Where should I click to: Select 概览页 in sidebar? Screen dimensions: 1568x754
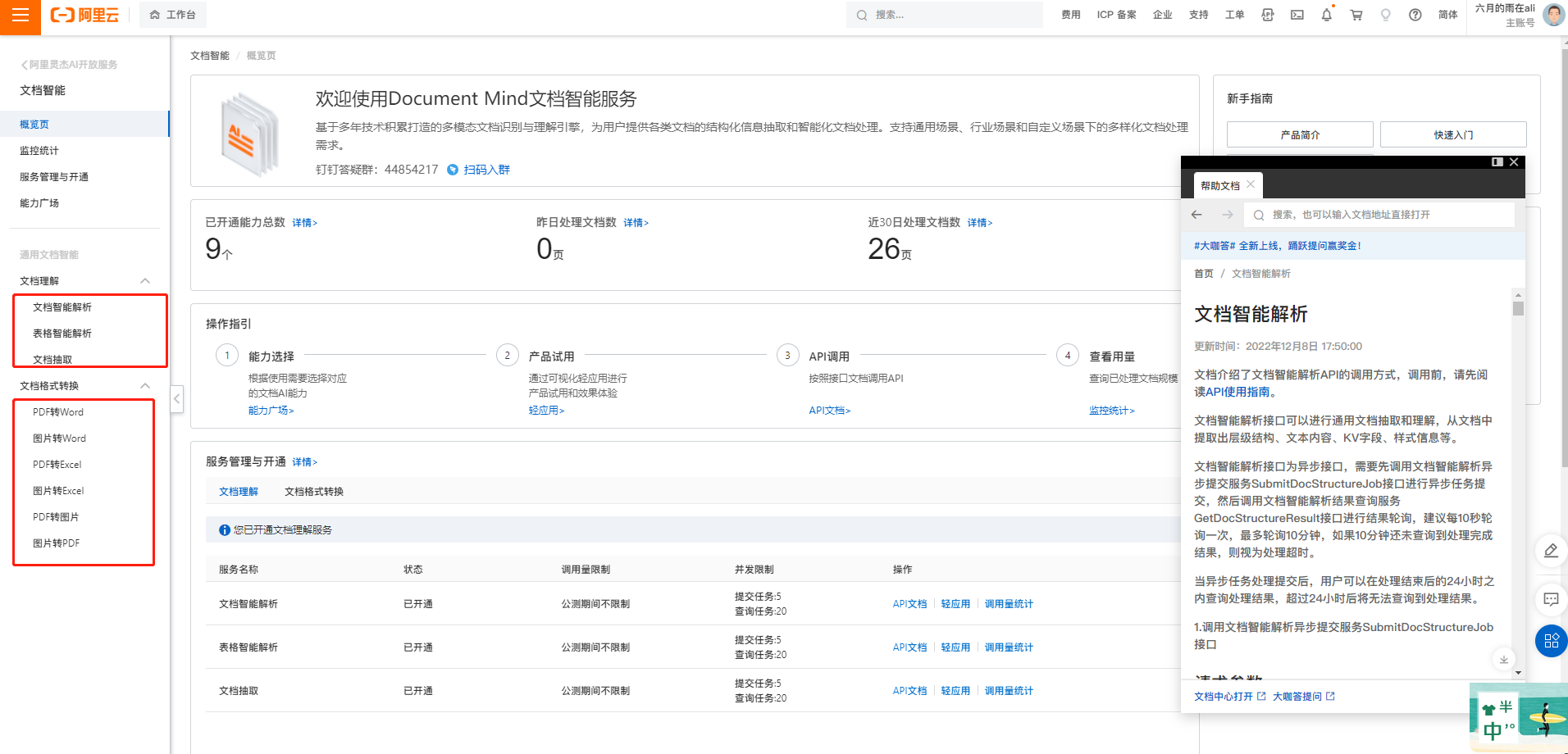(84, 124)
